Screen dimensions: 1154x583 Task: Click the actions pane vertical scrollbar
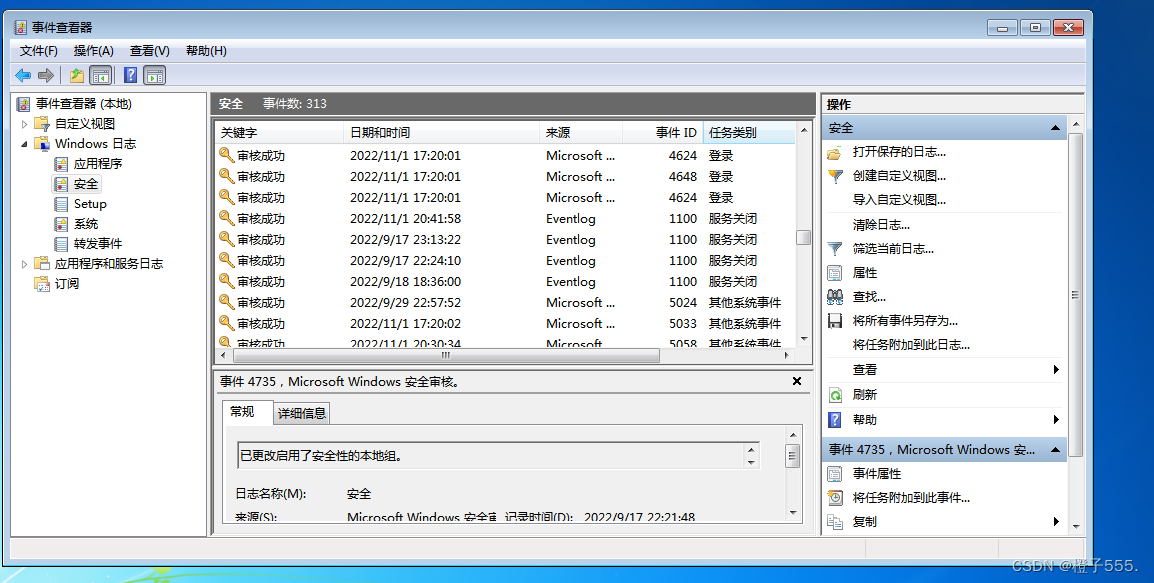coord(1075,294)
